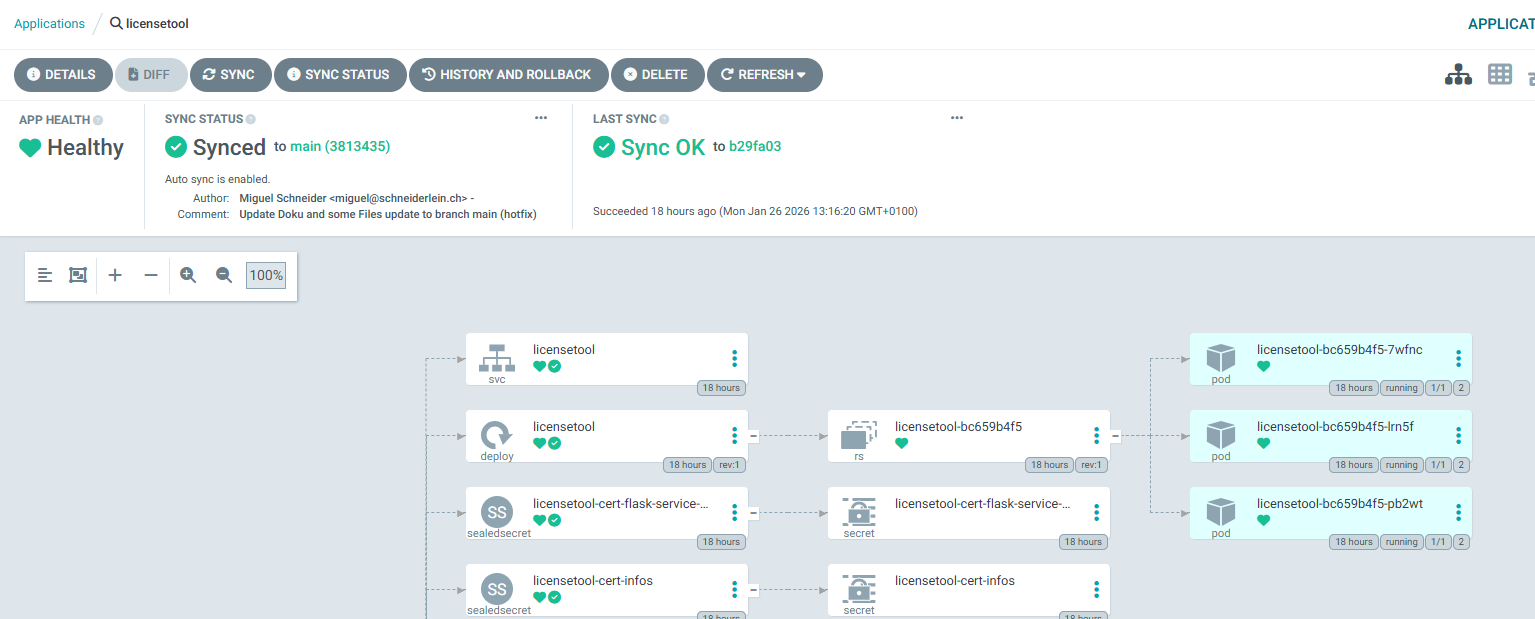
Task: Click the plus icon to enlarge the graph
Action: [x=114, y=274]
